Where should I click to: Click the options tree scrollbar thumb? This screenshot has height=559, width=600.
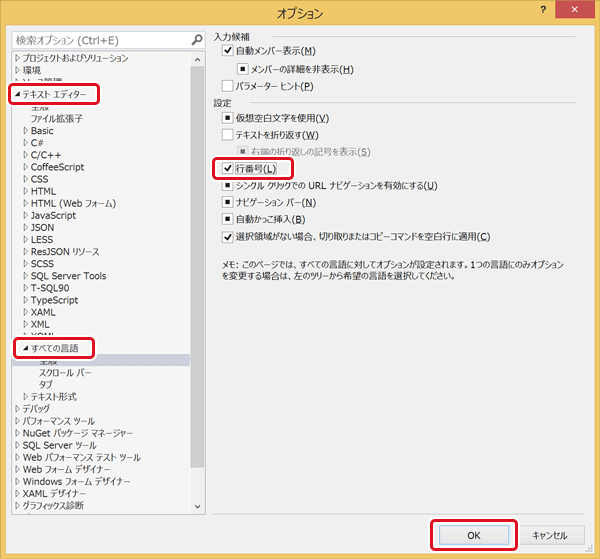click(x=197, y=267)
